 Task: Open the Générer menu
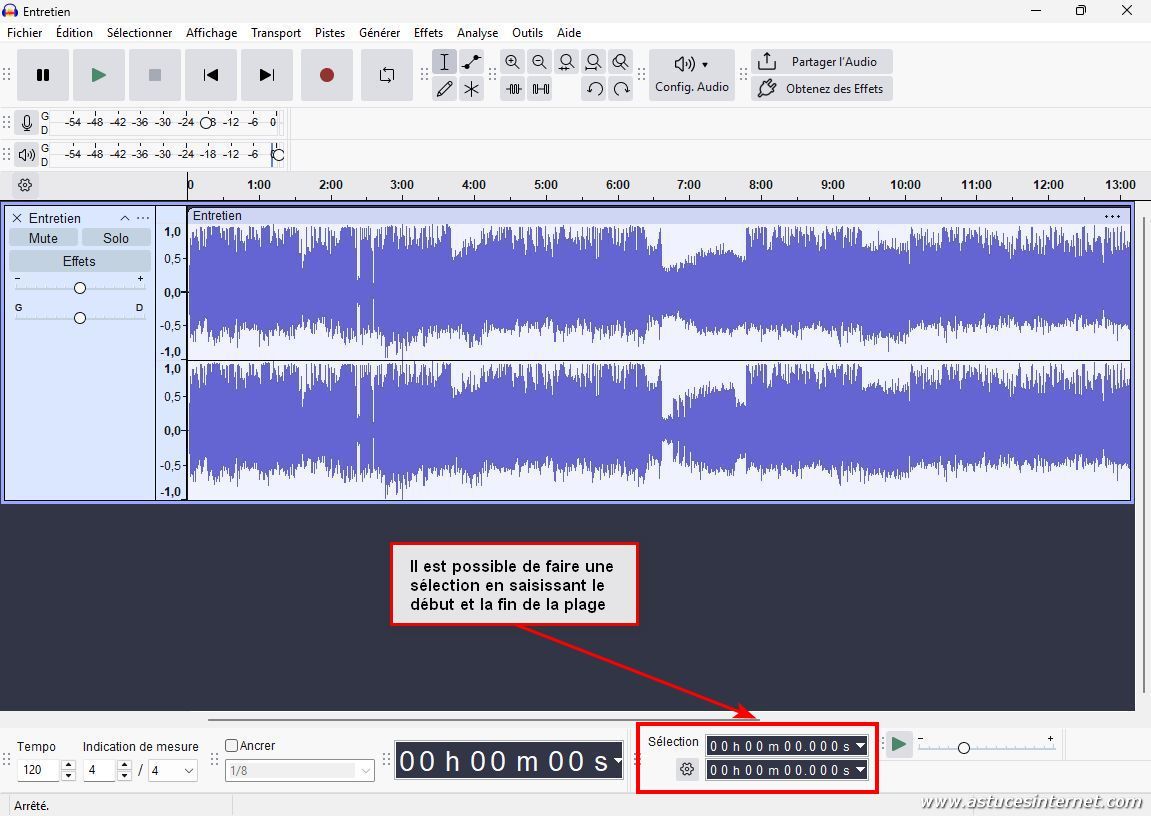(379, 32)
